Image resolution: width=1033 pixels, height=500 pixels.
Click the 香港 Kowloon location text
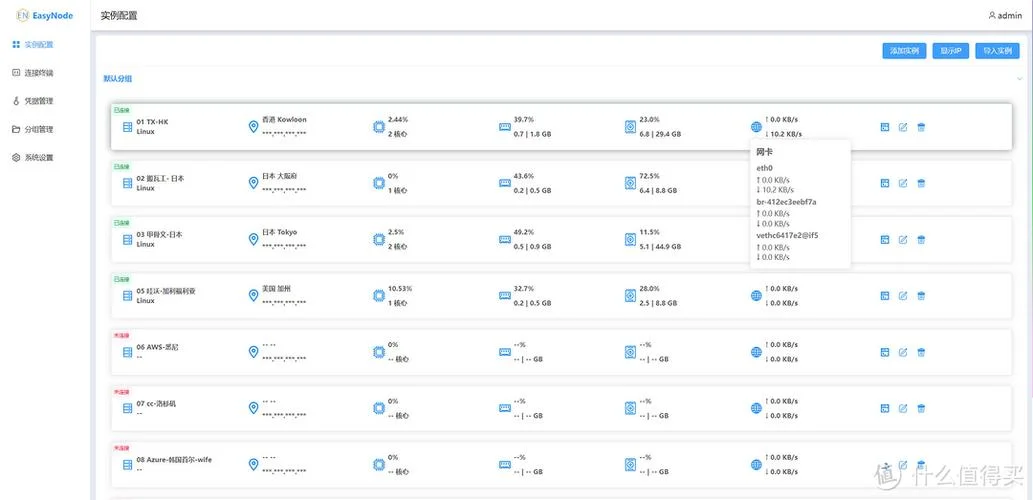point(284,120)
